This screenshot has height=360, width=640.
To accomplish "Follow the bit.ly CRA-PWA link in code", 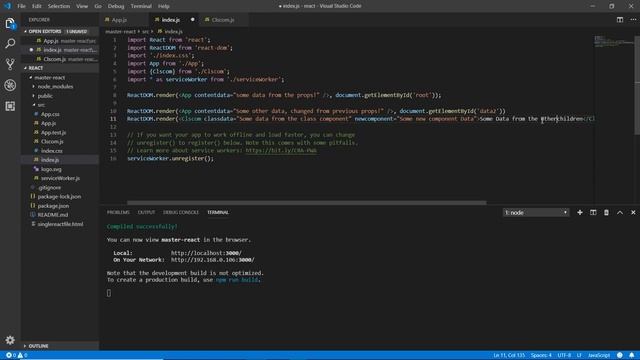I will point(281,151).
